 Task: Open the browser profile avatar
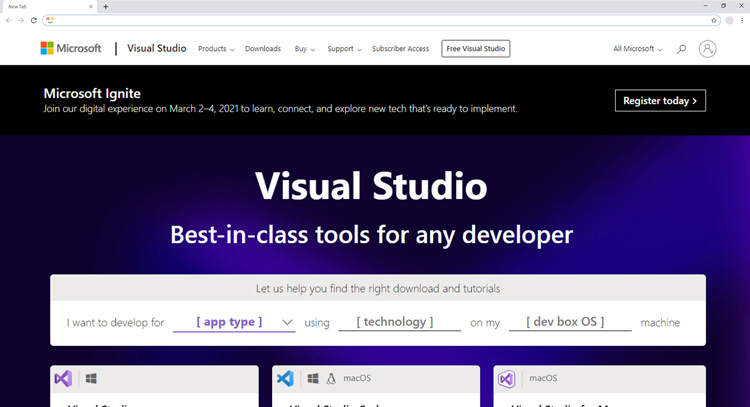tap(729, 20)
